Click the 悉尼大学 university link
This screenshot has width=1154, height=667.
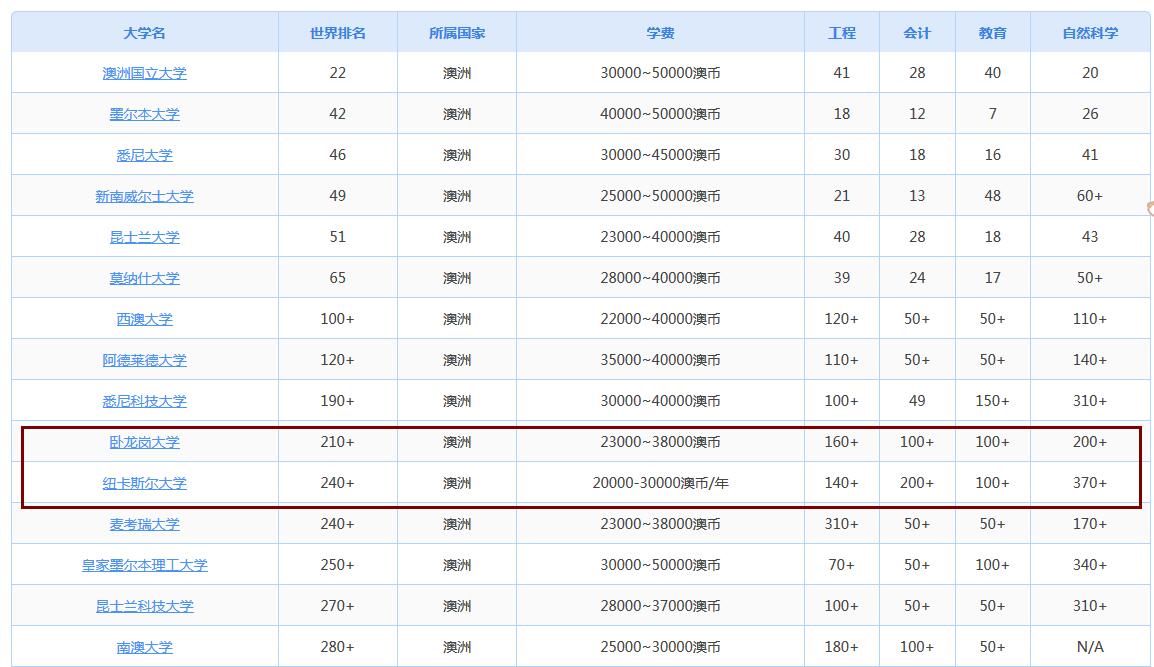click(144, 155)
